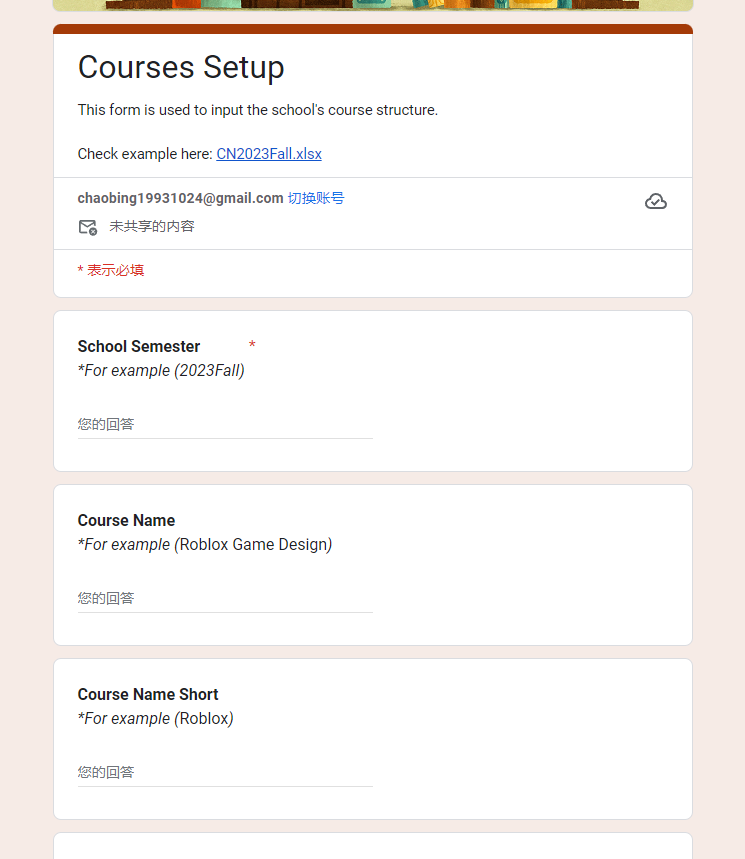Click the Course Name question label

point(126,520)
